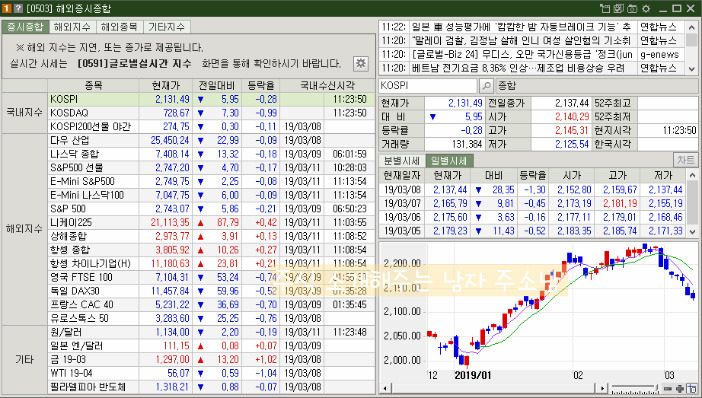Select the 상해종합 row
The width and height of the screenshot is (702, 398).
[x=211, y=236]
